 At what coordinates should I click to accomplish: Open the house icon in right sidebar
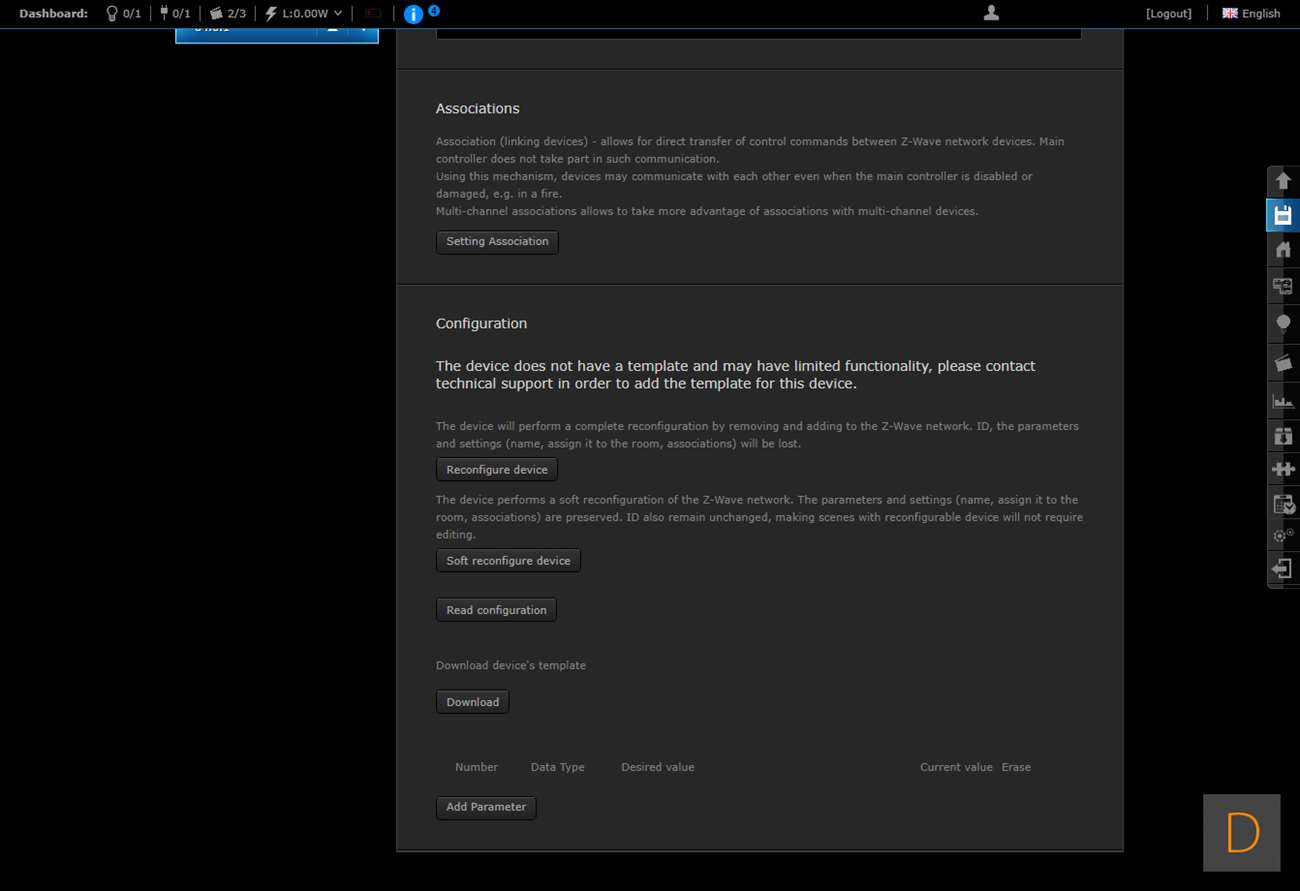coord(1283,250)
